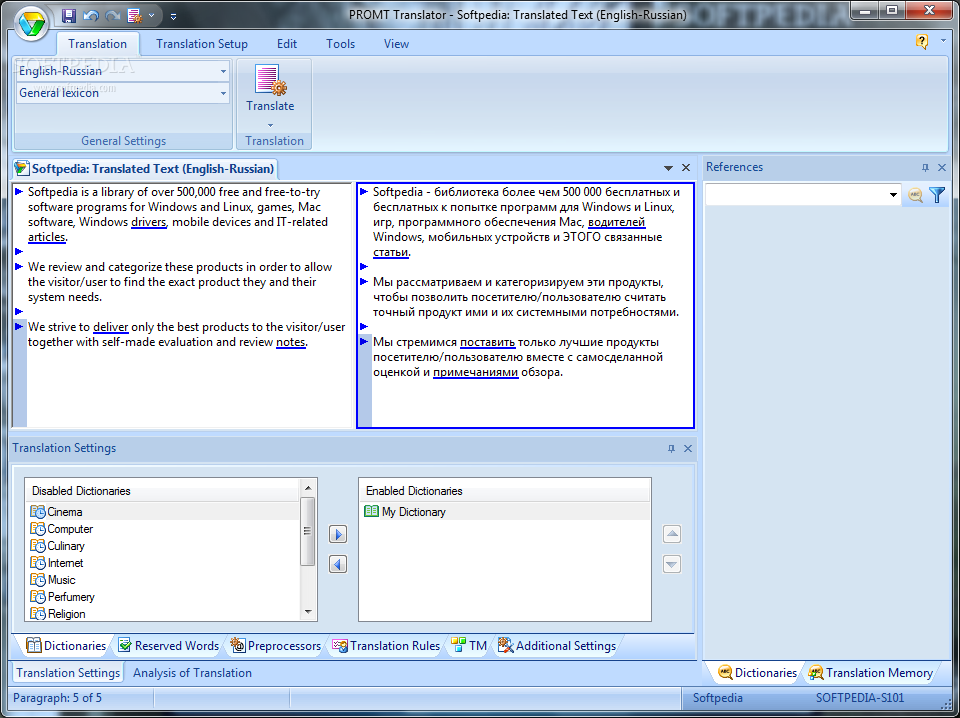Open the Additional Settings tab
This screenshot has height=718, width=960.
(557, 646)
